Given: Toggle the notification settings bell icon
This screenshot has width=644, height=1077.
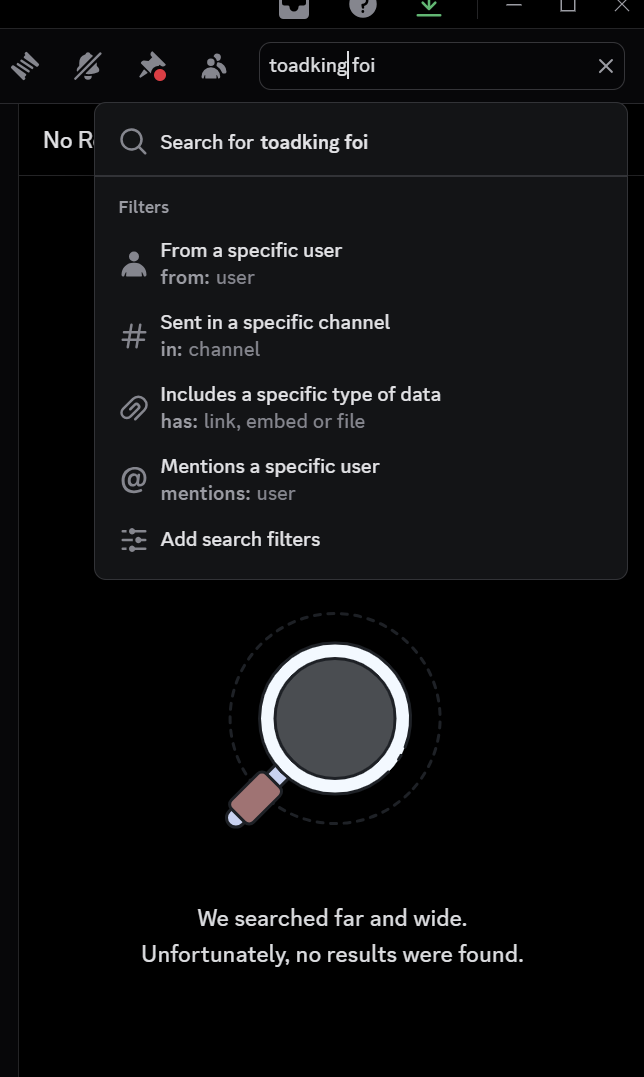Looking at the screenshot, I should pyautogui.click(x=88, y=67).
